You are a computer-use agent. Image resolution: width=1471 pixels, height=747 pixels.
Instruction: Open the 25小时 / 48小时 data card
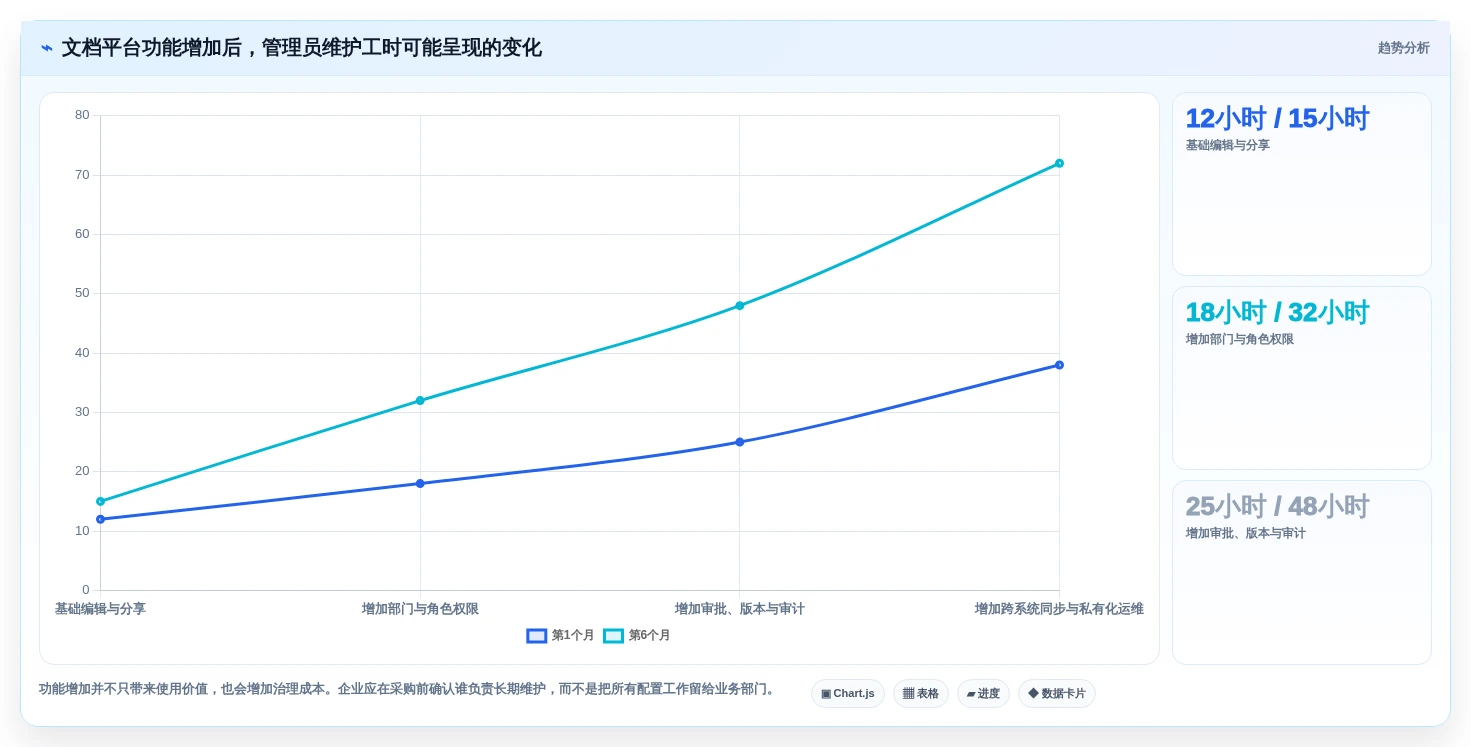point(1301,572)
